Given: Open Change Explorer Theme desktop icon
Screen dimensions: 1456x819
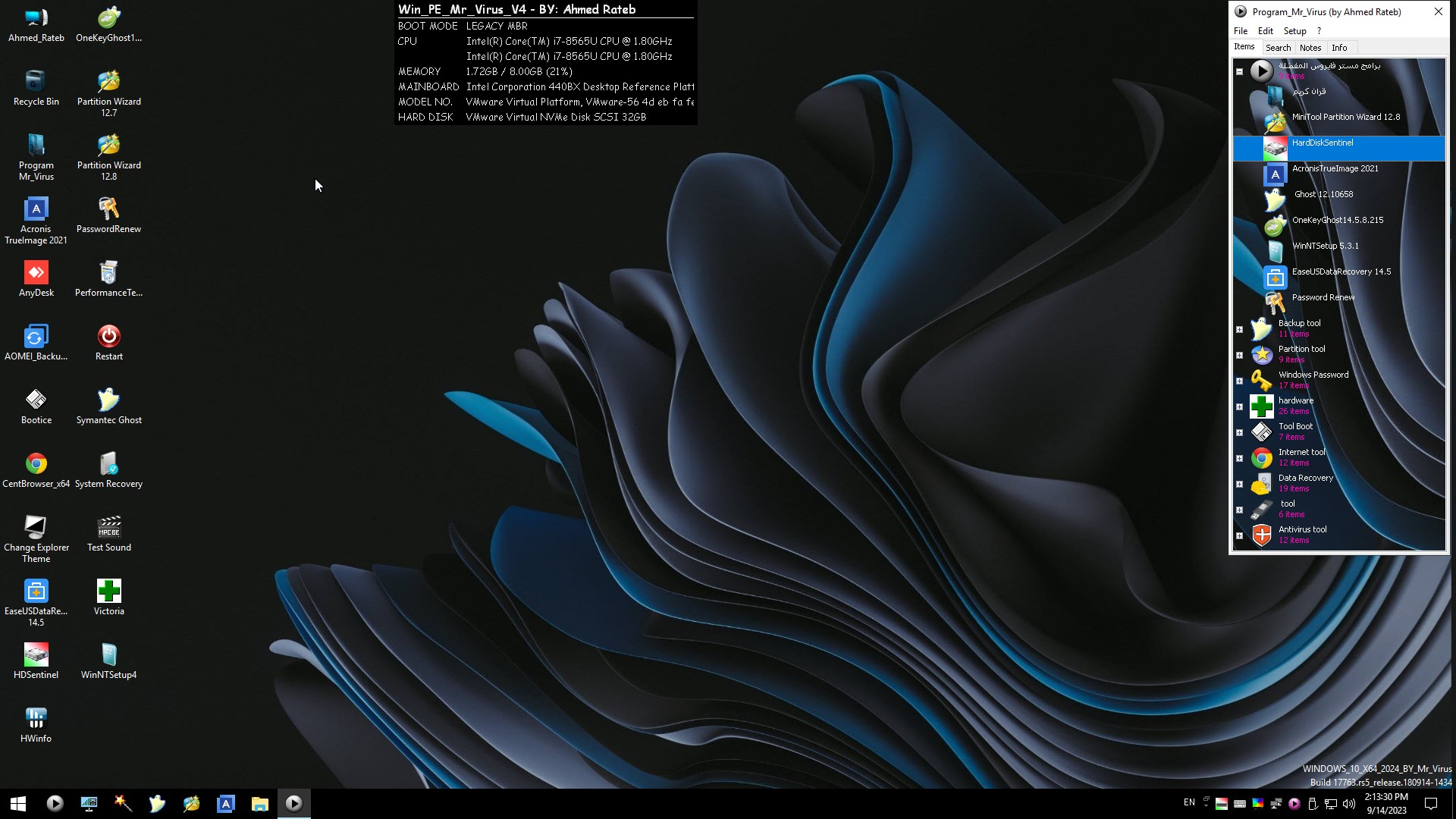Looking at the screenshot, I should (36, 540).
